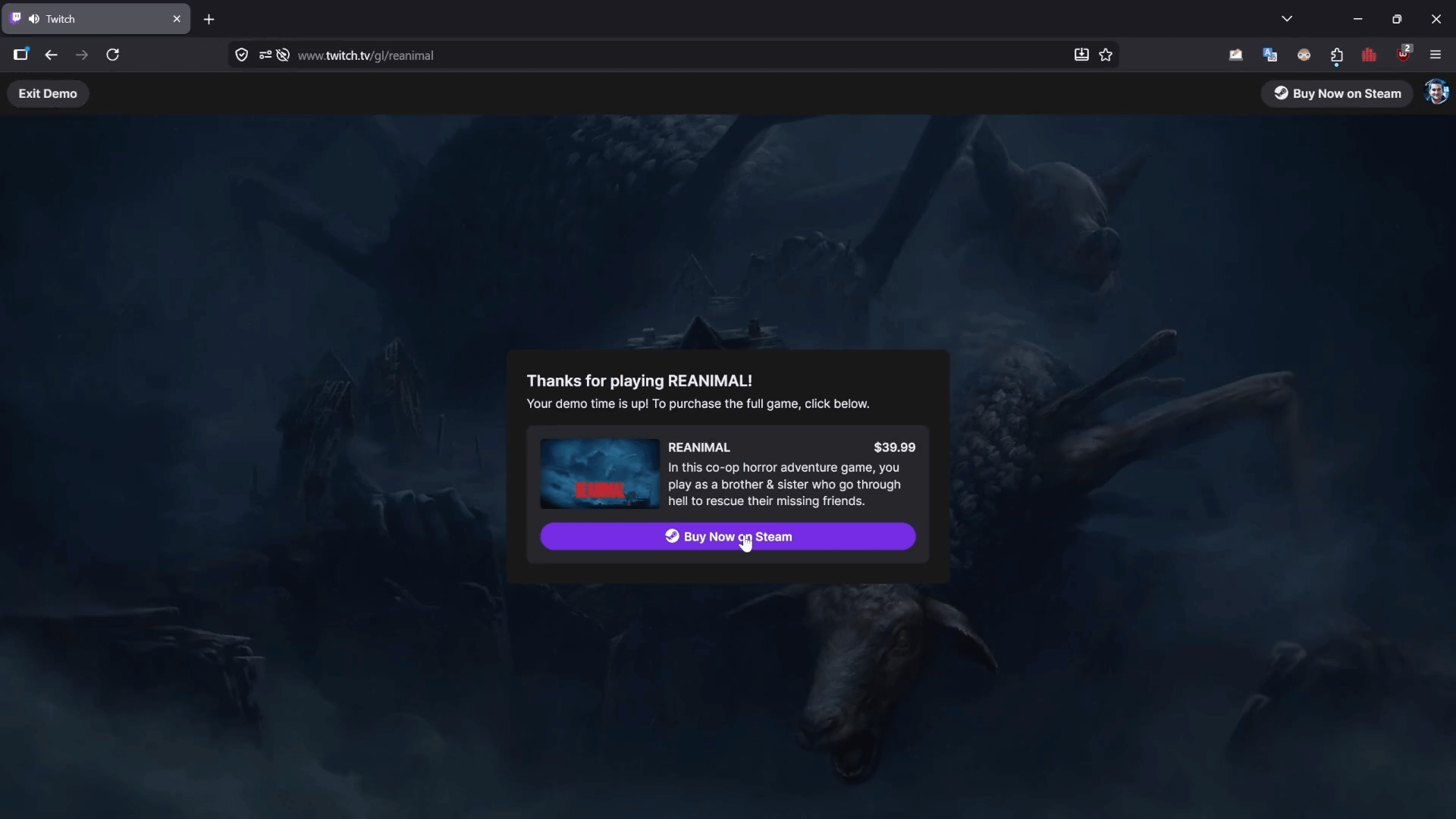
Task: Open the browser hamburger application menu
Action: (x=1436, y=55)
